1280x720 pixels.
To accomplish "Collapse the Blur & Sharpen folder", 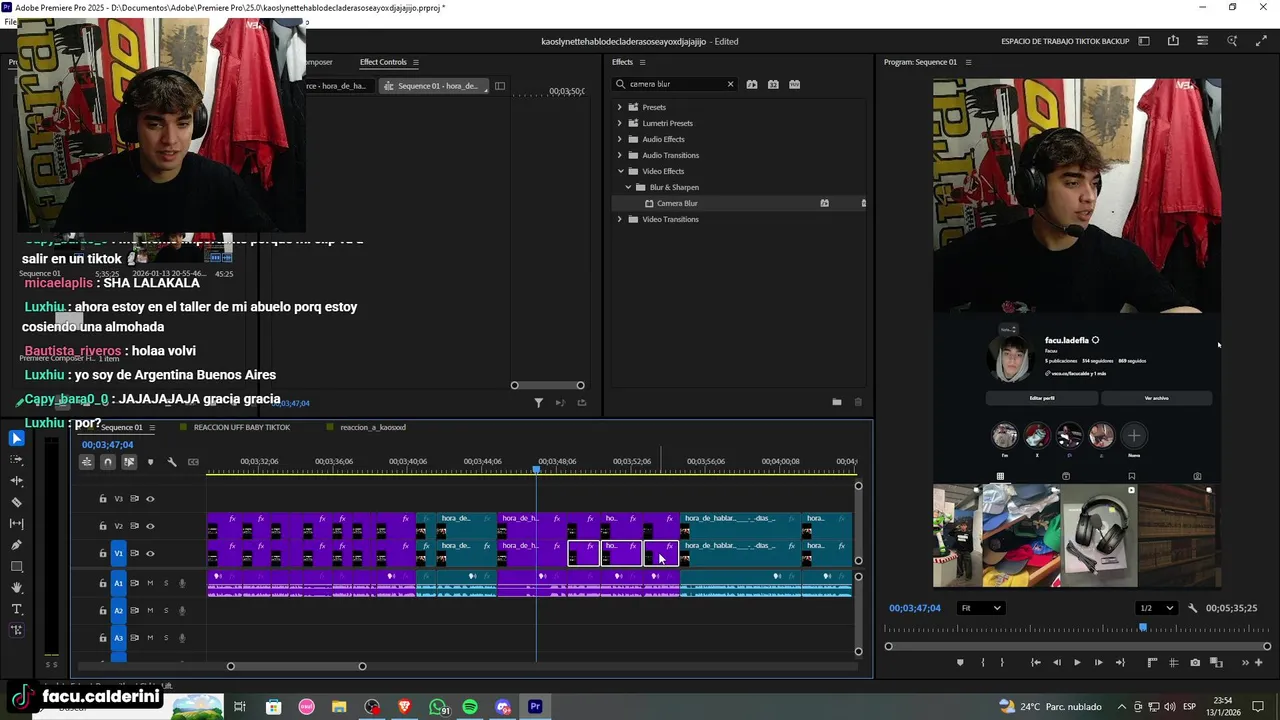I will pyautogui.click(x=628, y=187).
